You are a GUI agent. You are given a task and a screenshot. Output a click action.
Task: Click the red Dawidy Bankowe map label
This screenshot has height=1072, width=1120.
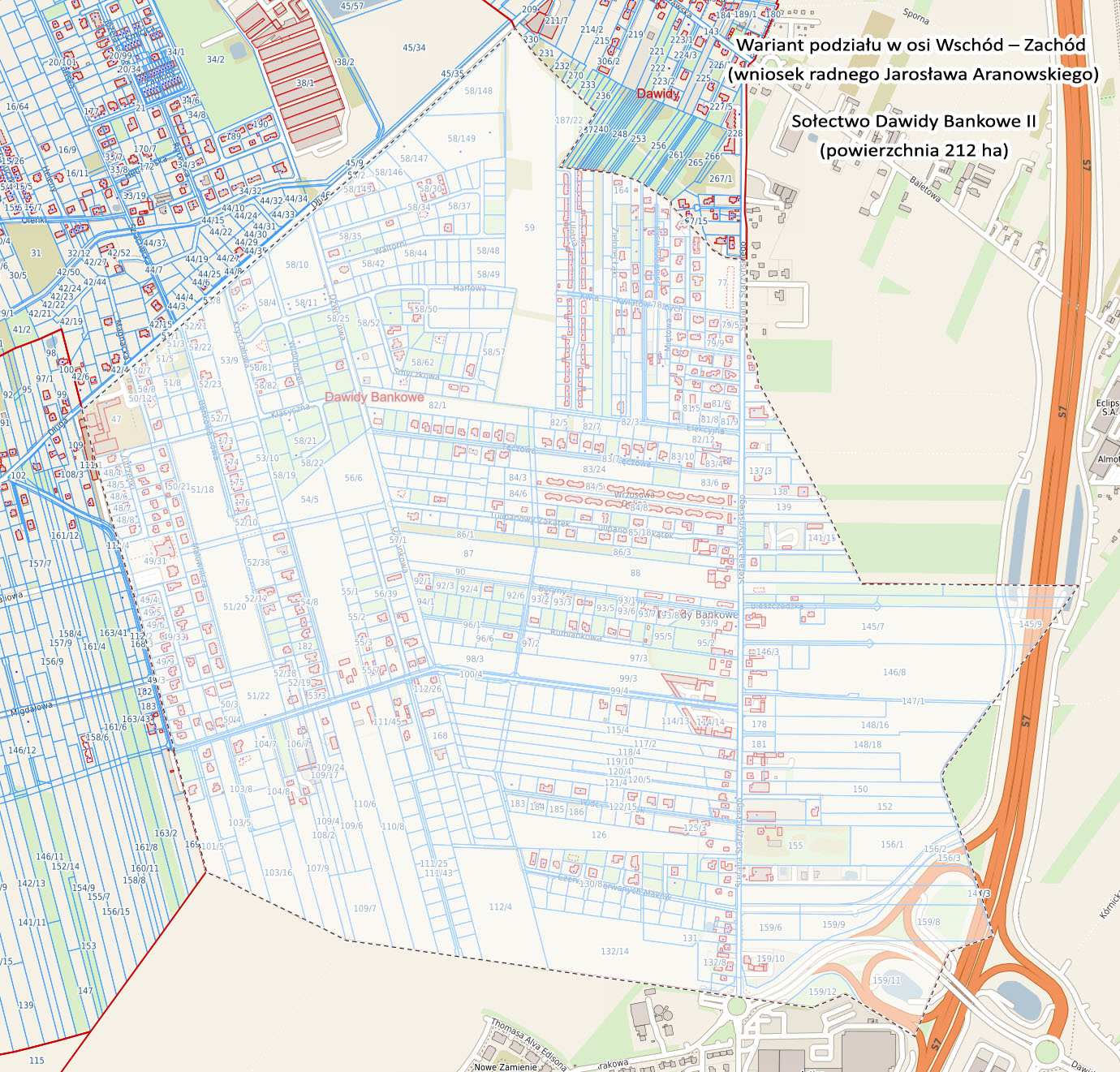(374, 398)
